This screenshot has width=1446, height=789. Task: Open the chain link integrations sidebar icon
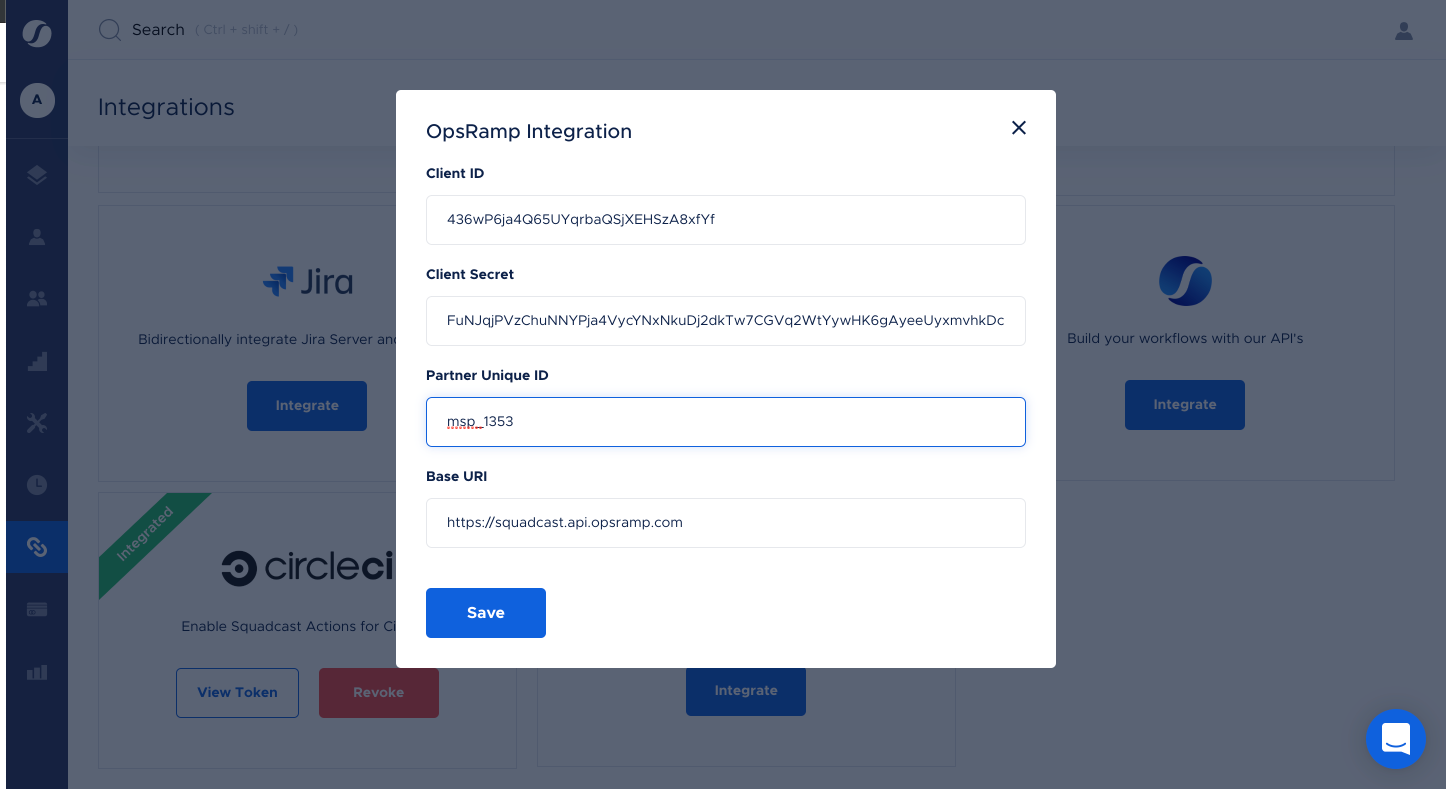point(37,547)
